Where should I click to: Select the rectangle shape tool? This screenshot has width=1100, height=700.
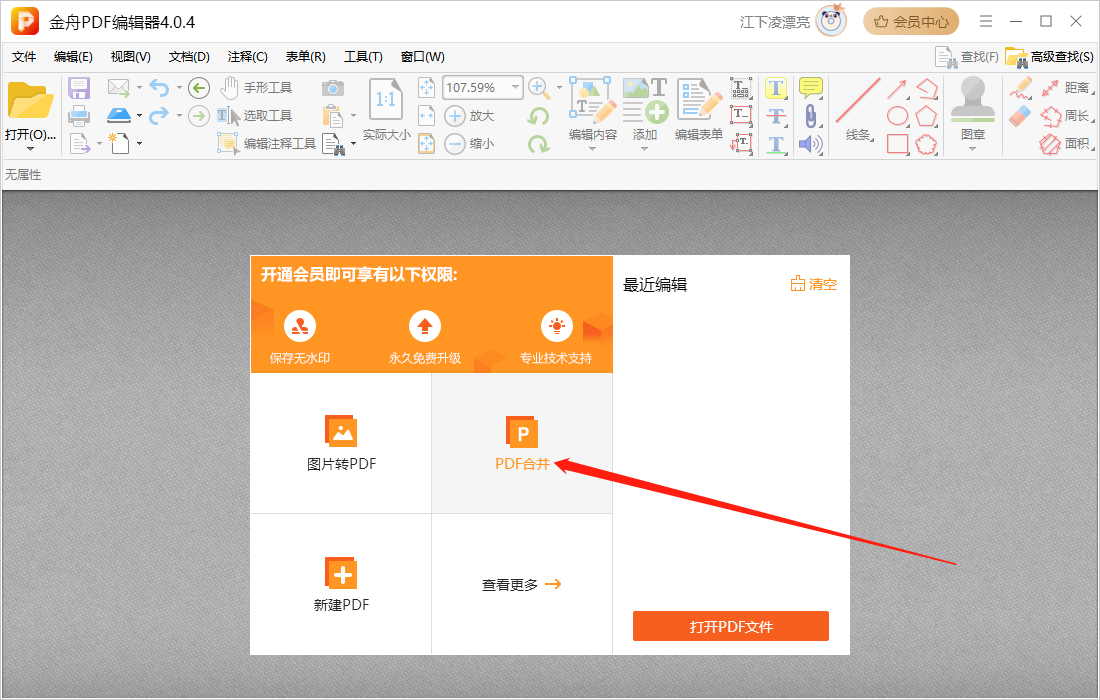point(898,144)
